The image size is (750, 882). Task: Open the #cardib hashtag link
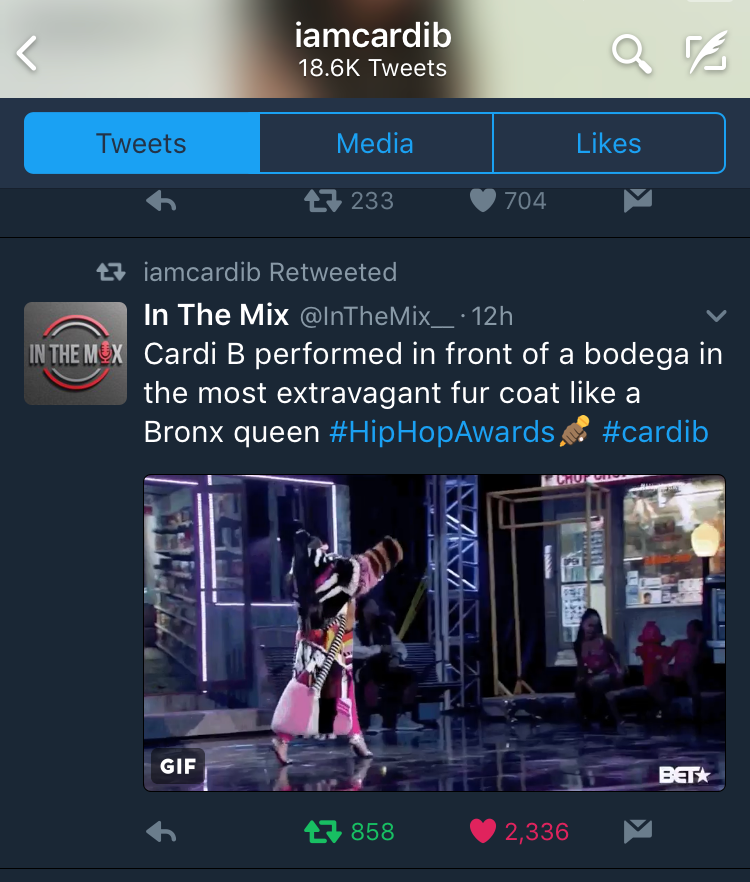click(x=655, y=432)
